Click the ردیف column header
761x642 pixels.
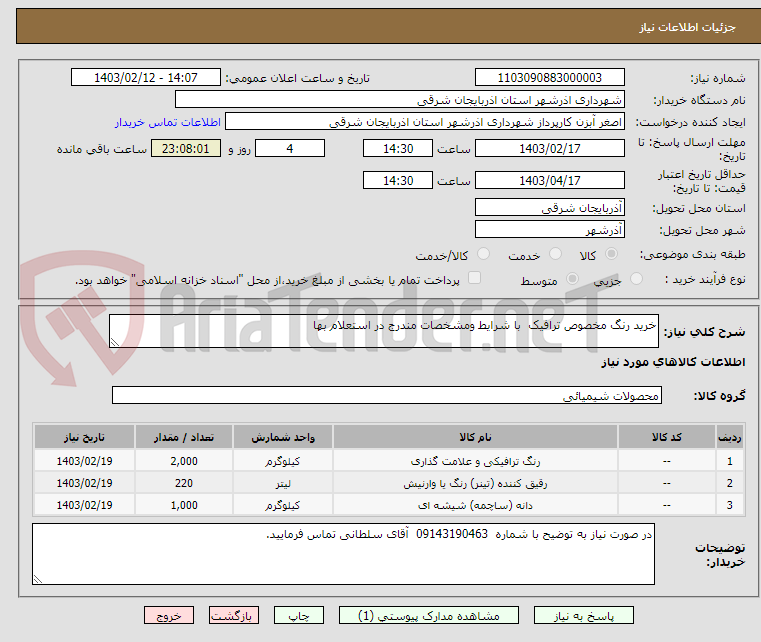click(729, 437)
